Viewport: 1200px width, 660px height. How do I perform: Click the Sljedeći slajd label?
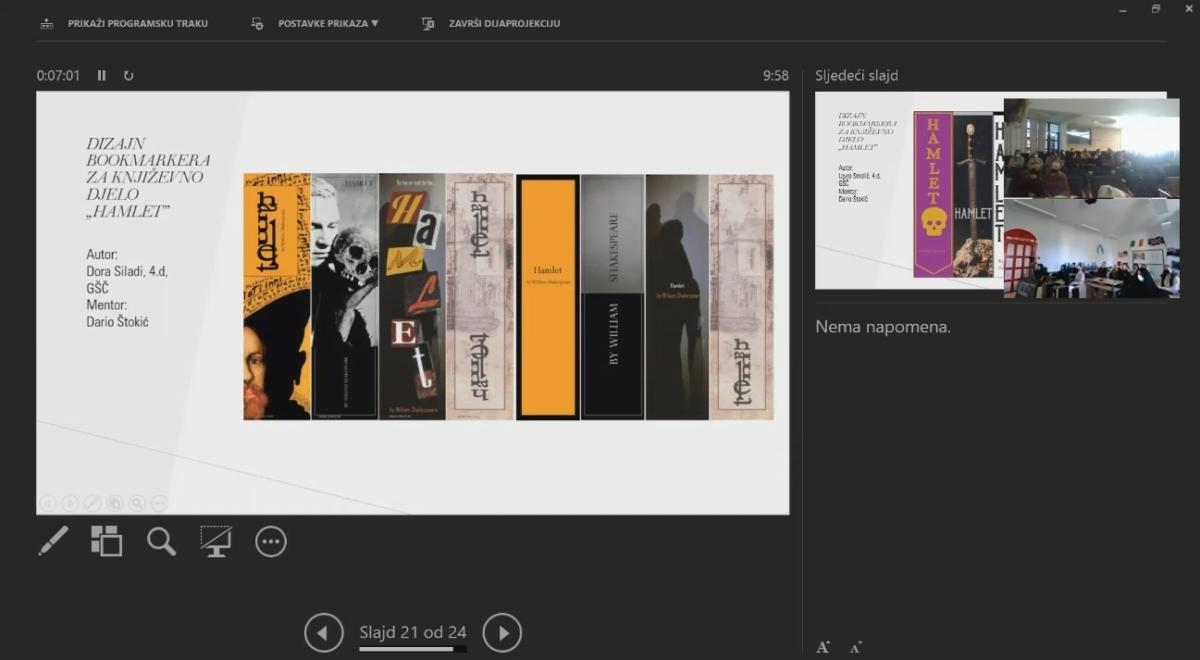[x=857, y=75]
